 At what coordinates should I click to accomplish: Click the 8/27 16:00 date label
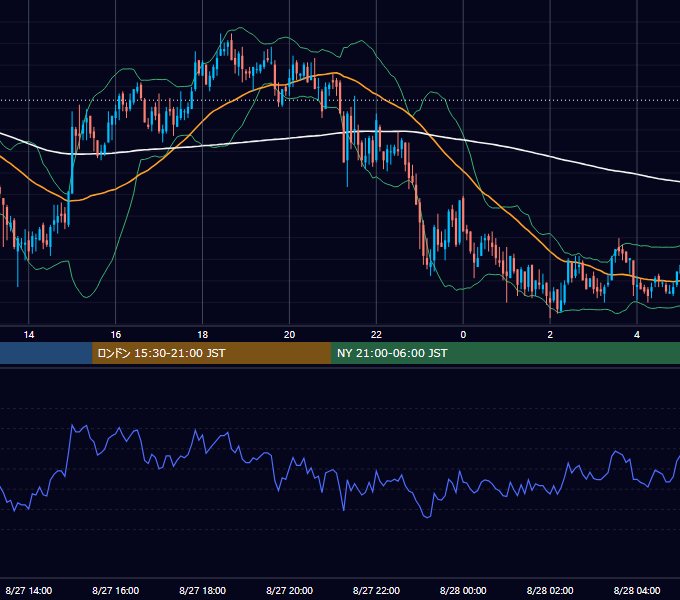116,590
